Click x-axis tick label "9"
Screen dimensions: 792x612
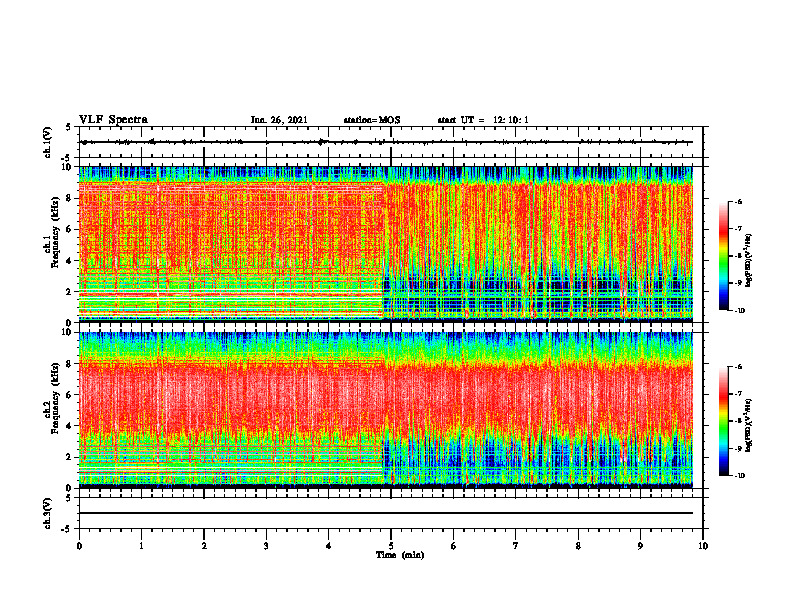640,546
